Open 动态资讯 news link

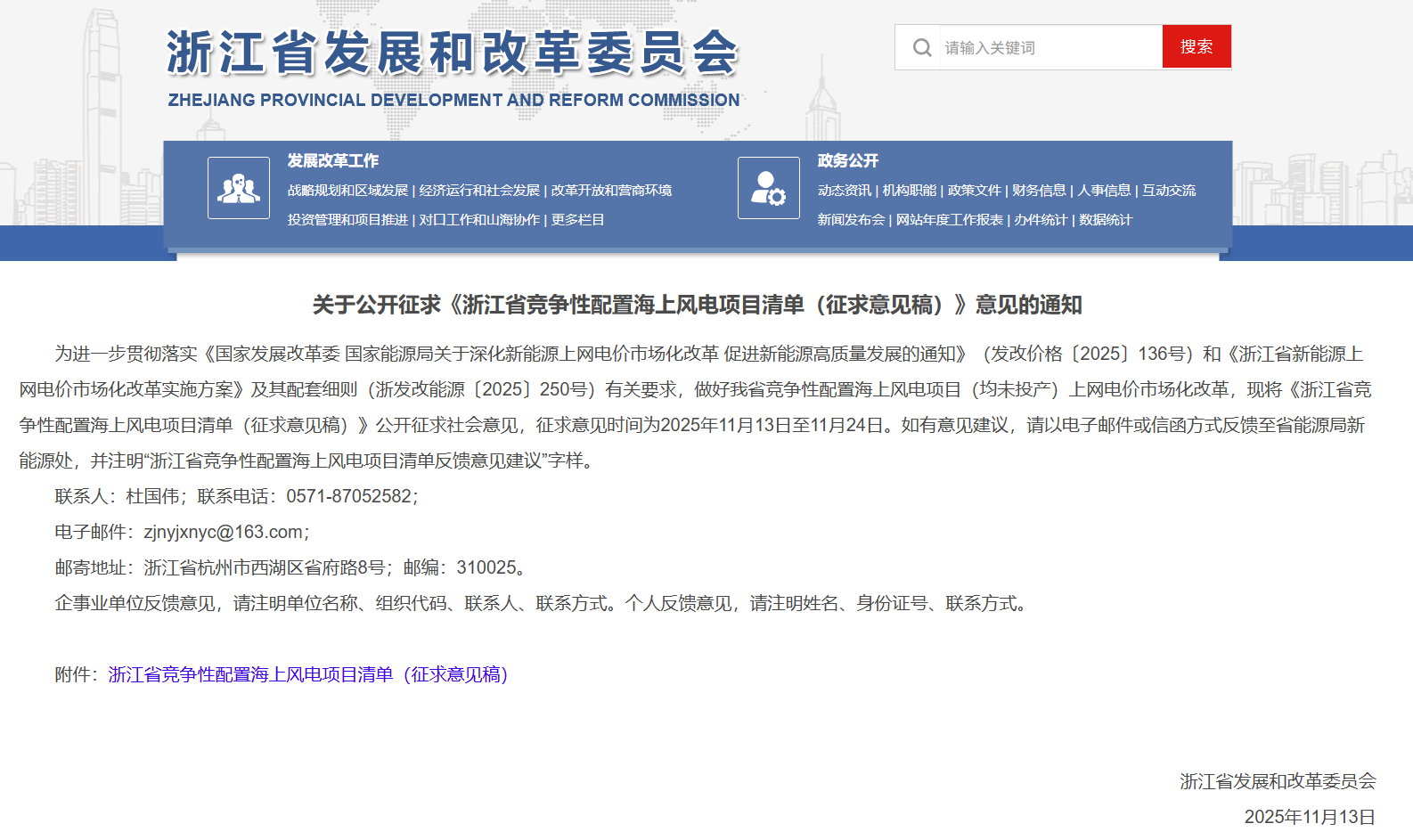coord(845,191)
